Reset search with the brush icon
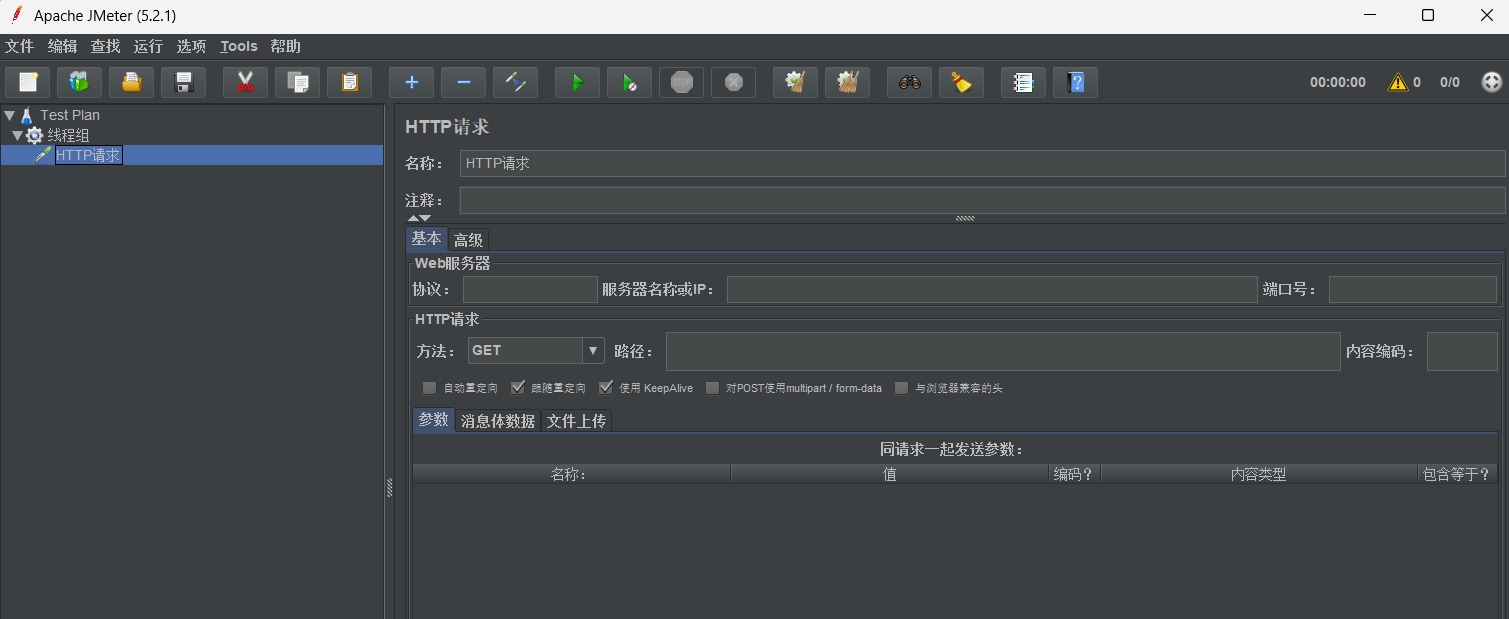 tap(962, 82)
